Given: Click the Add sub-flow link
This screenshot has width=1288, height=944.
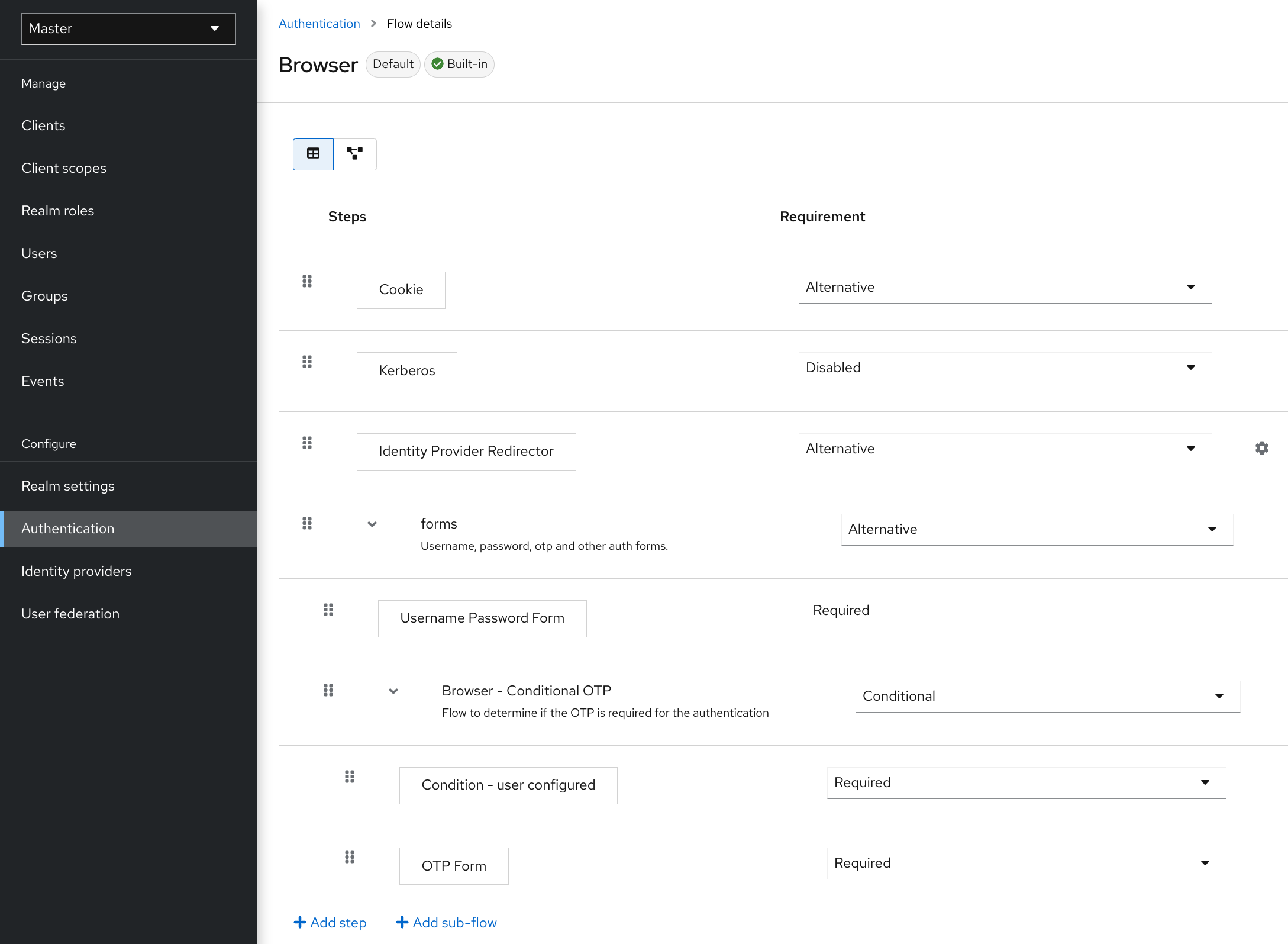Looking at the screenshot, I should coord(446,922).
